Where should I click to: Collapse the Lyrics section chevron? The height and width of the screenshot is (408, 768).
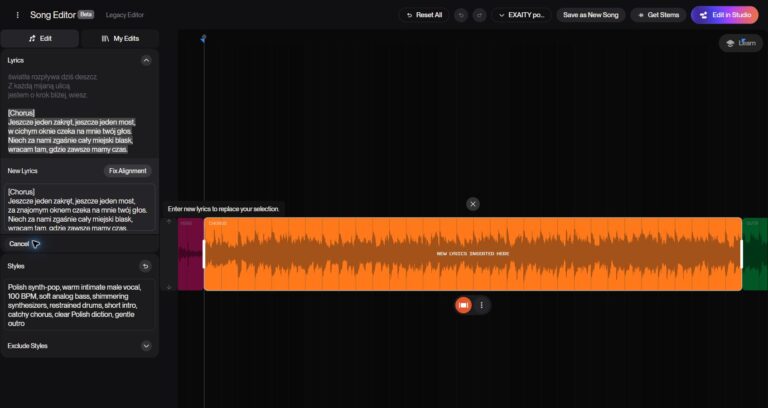coord(146,60)
